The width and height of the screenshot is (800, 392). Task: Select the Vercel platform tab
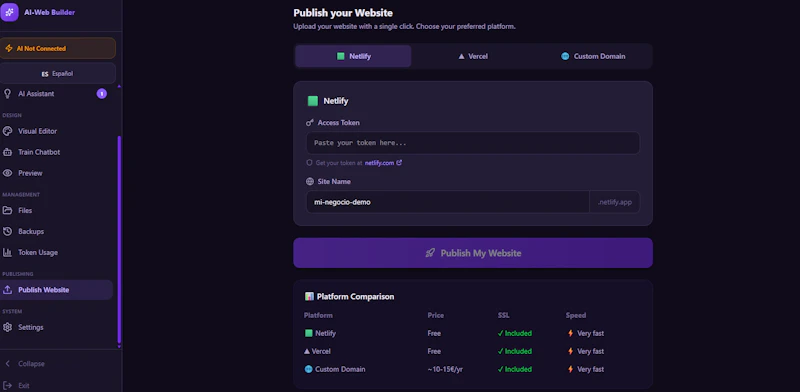[x=473, y=56]
